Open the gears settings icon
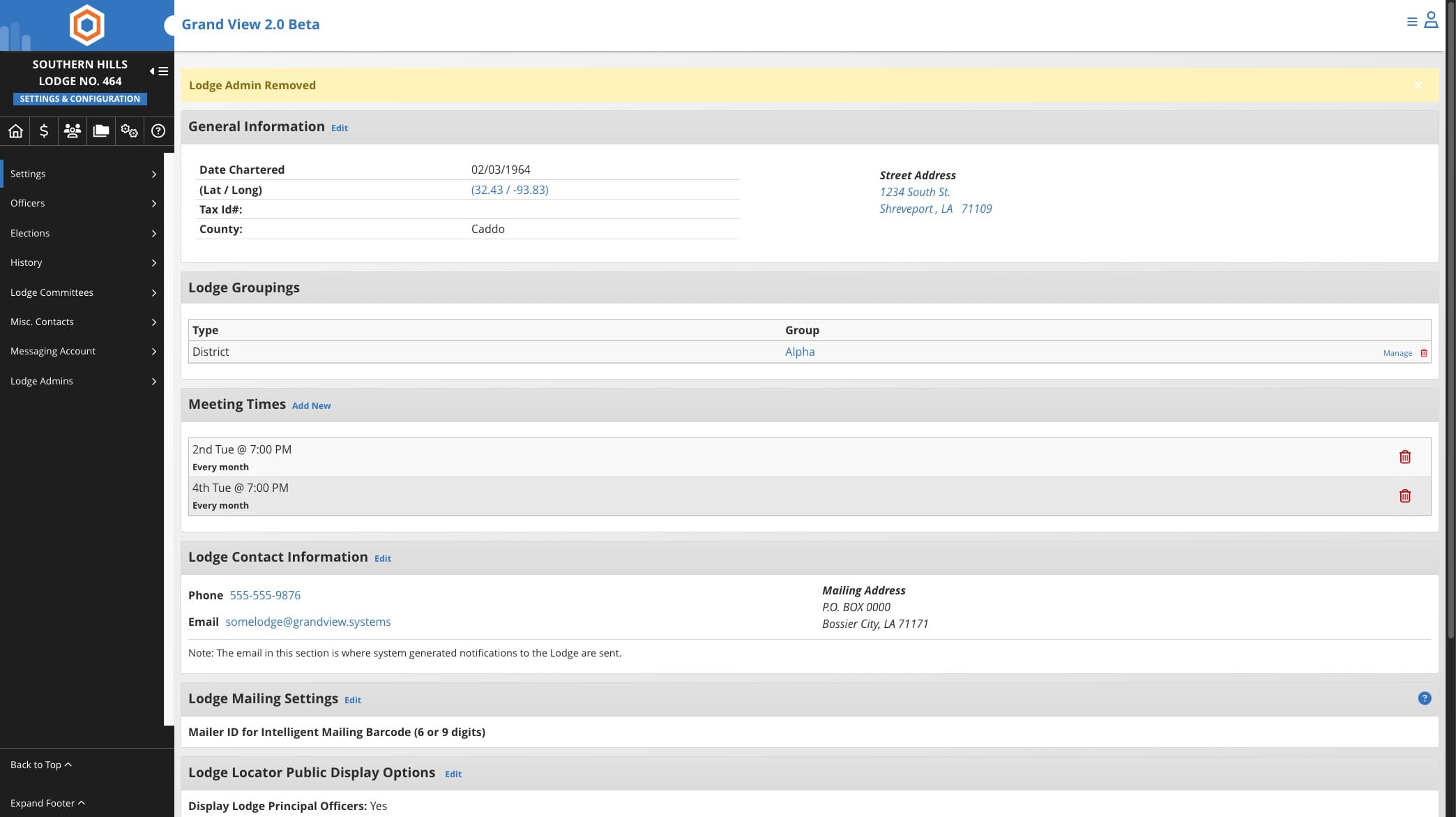Screen dimensions: 1456x817 130,130
